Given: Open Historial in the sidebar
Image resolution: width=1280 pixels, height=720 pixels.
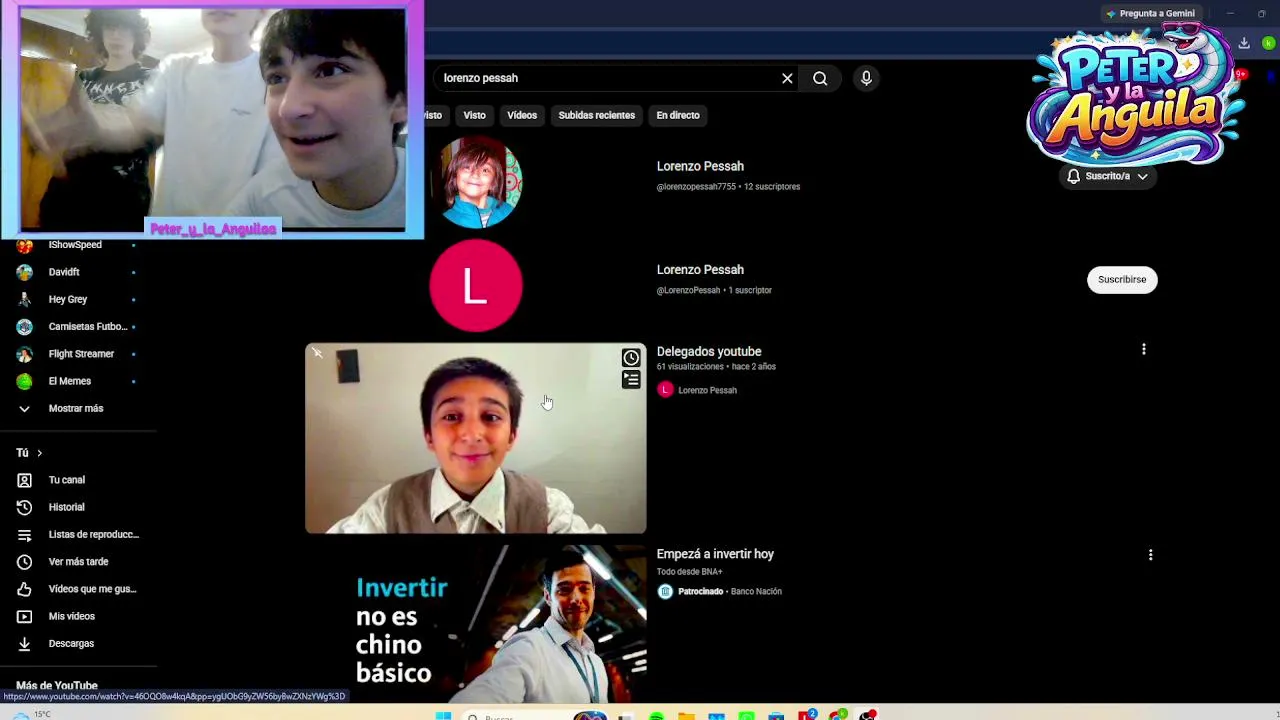Looking at the screenshot, I should [67, 507].
